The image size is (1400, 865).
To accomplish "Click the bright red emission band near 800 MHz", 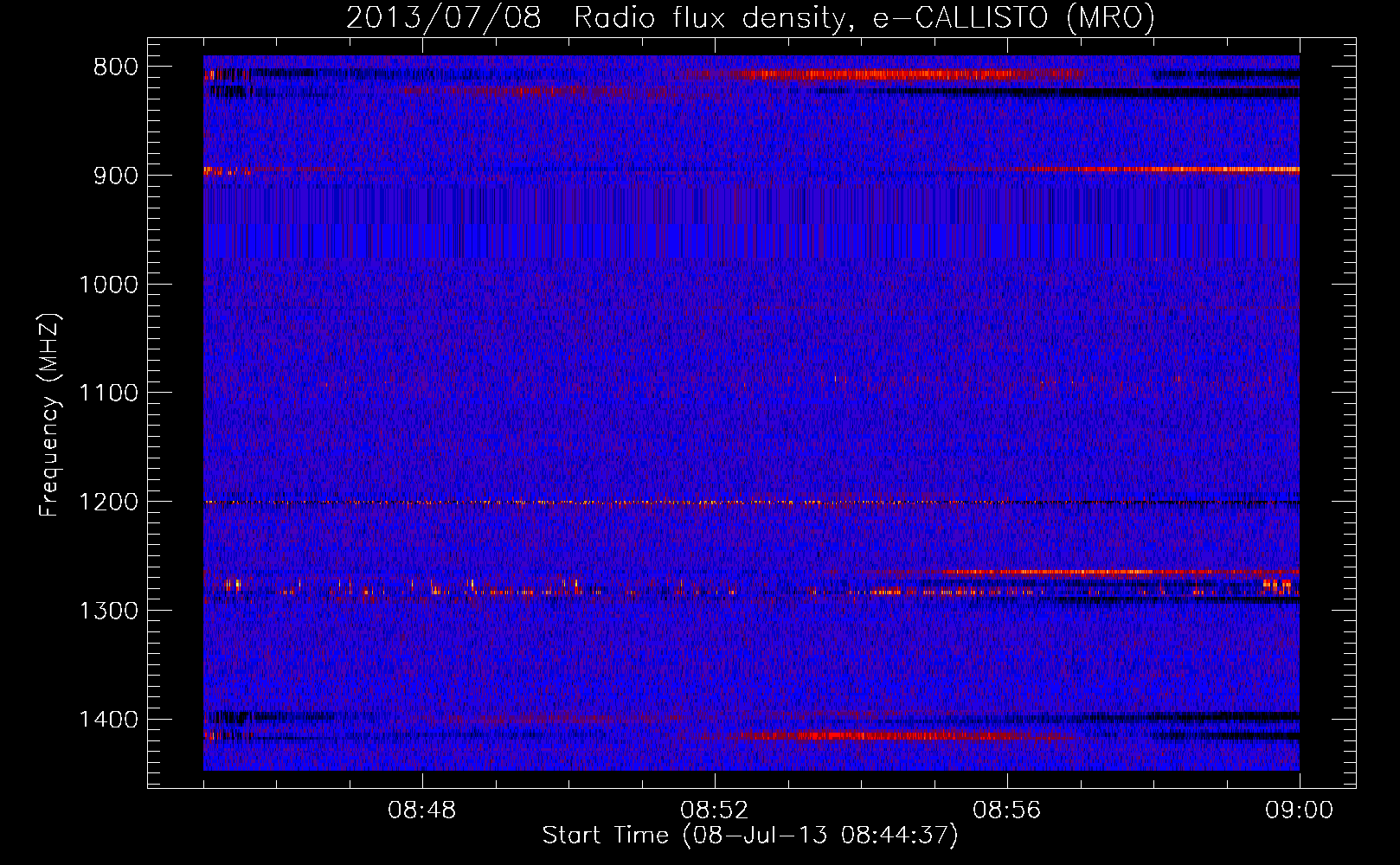I will coord(883,74).
